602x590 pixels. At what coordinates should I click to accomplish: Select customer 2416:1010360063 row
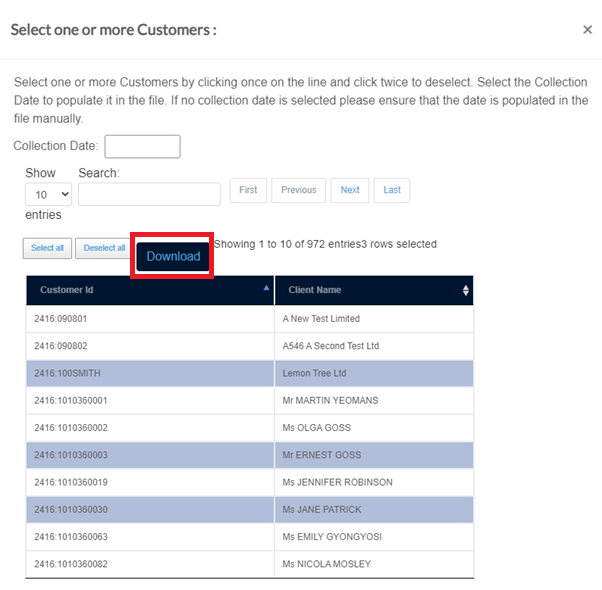[250, 537]
